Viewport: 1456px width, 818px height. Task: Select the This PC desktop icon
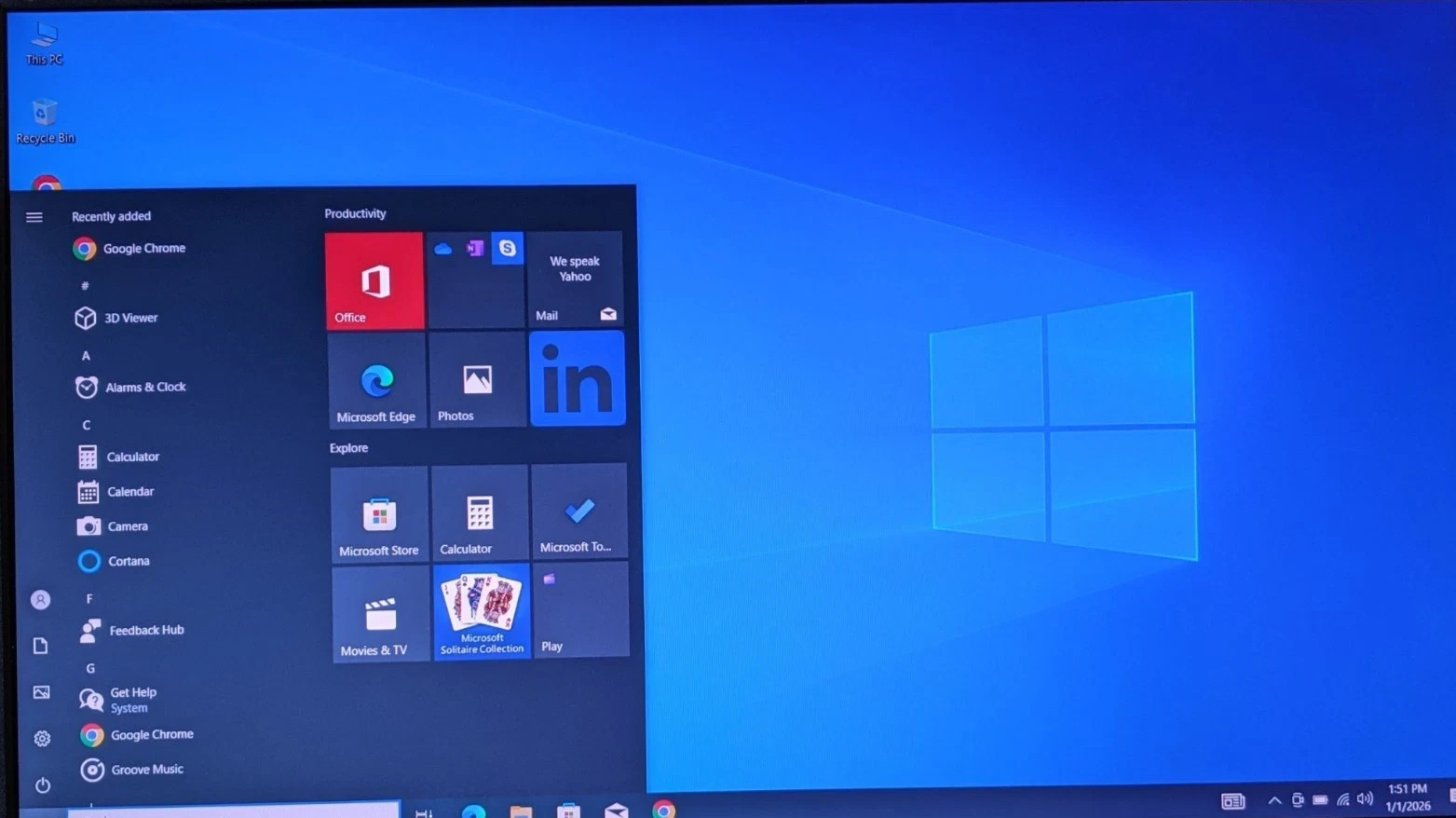click(44, 43)
